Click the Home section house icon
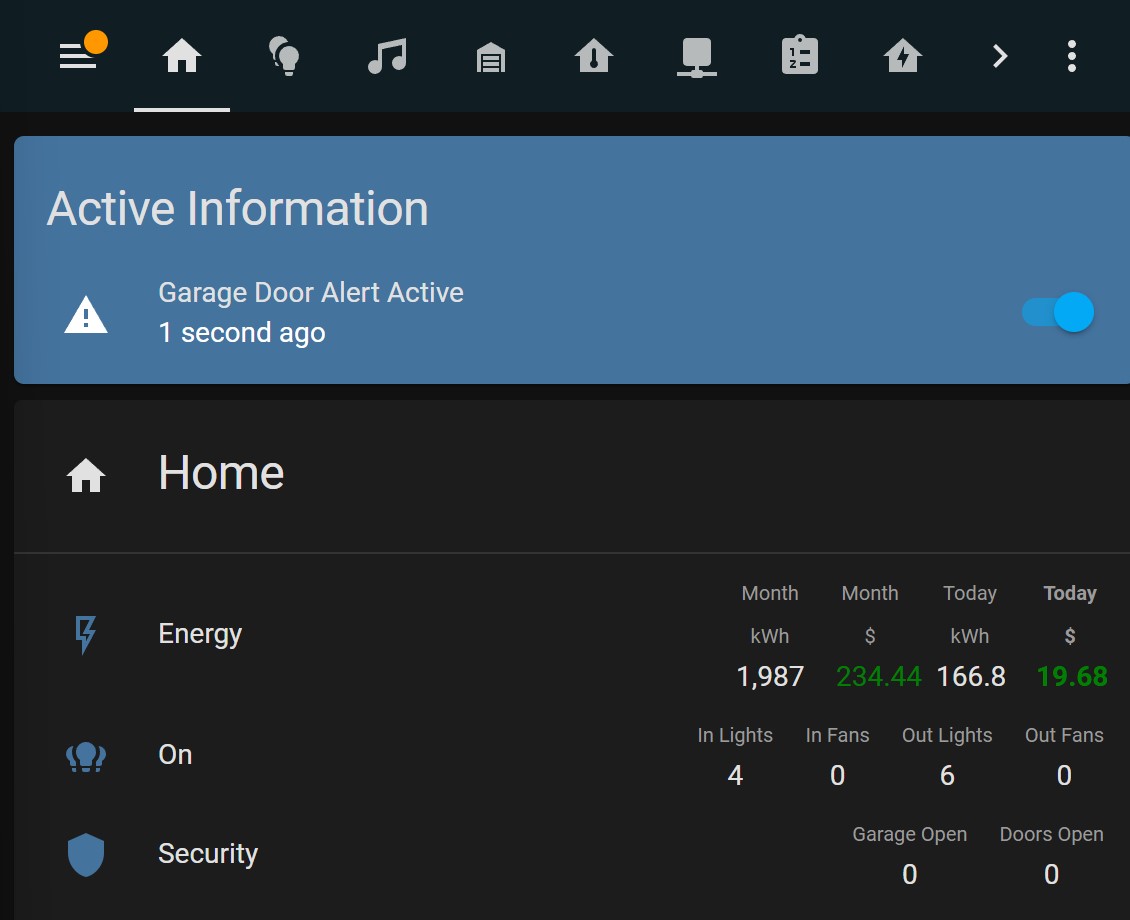The height and width of the screenshot is (920, 1130). [x=86, y=475]
